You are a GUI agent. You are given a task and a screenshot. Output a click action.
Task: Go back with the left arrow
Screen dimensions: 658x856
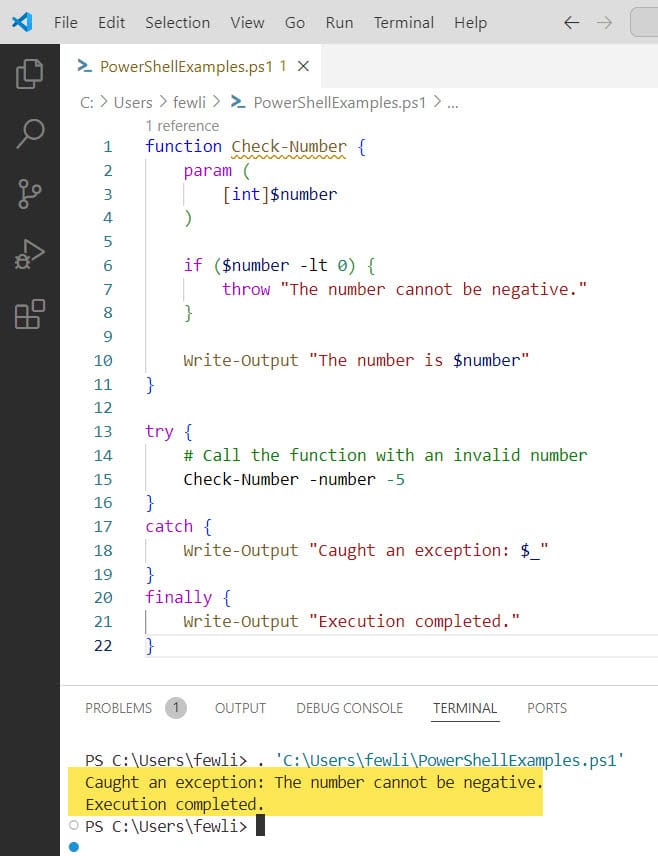pyautogui.click(x=571, y=22)
